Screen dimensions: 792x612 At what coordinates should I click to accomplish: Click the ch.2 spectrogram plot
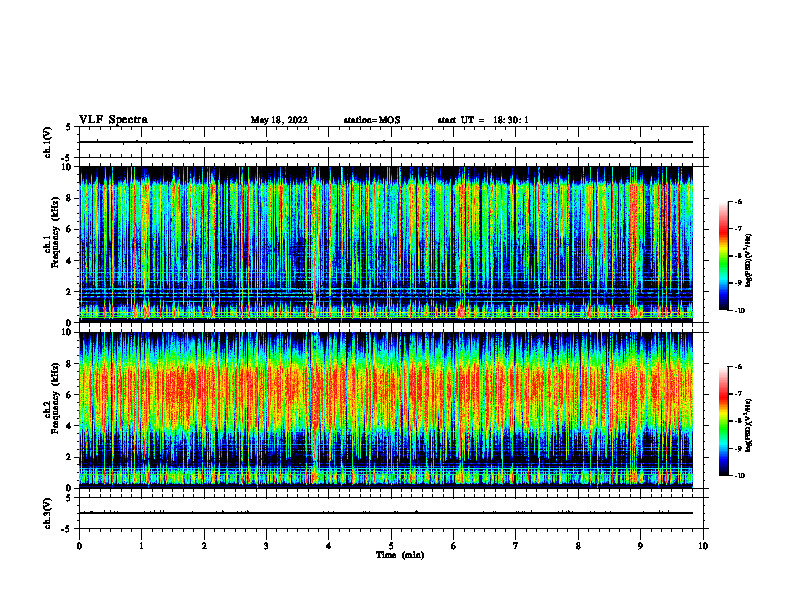pyautogui.click(x=386, y=410)
